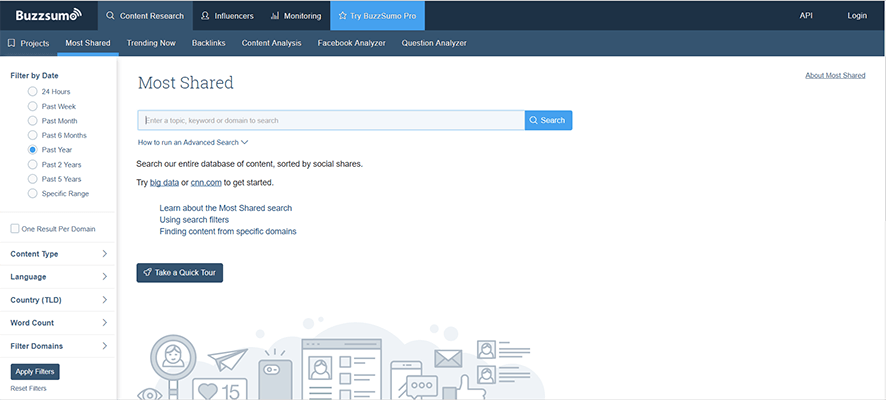The height and width of the screenshot is (400, 886).
Task: Go to Trending Now
Action: click(x=151, y=43)
